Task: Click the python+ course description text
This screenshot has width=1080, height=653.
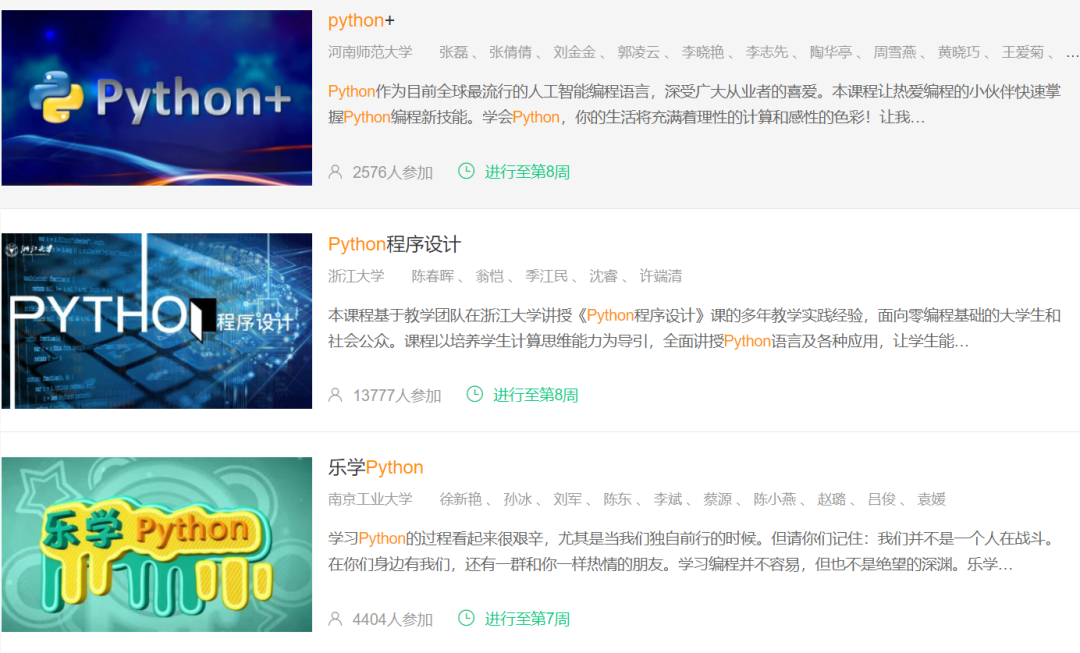Action: coord(694,105)
